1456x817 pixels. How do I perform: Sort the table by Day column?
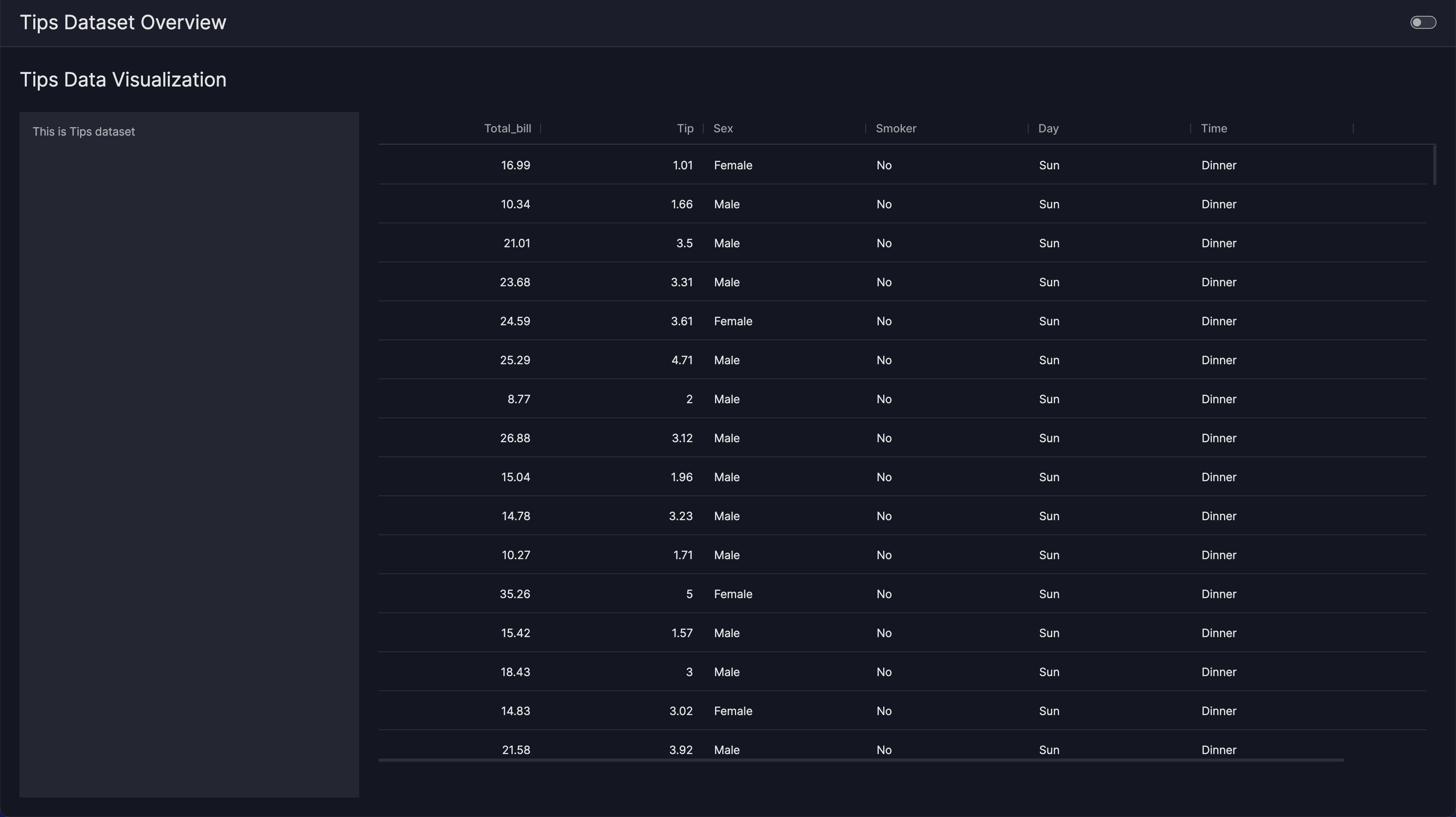pos(1048,128)
